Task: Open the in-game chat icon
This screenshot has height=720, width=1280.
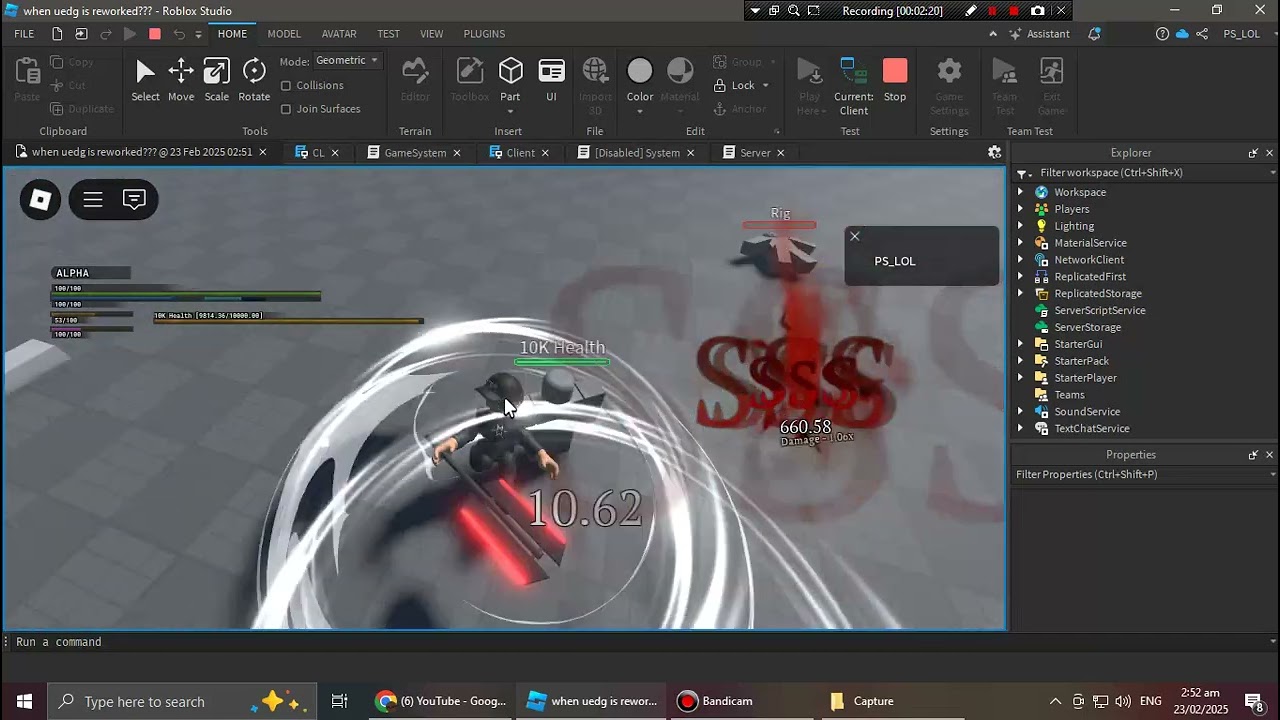Action: pyautogui.click(x=134, y=199)
